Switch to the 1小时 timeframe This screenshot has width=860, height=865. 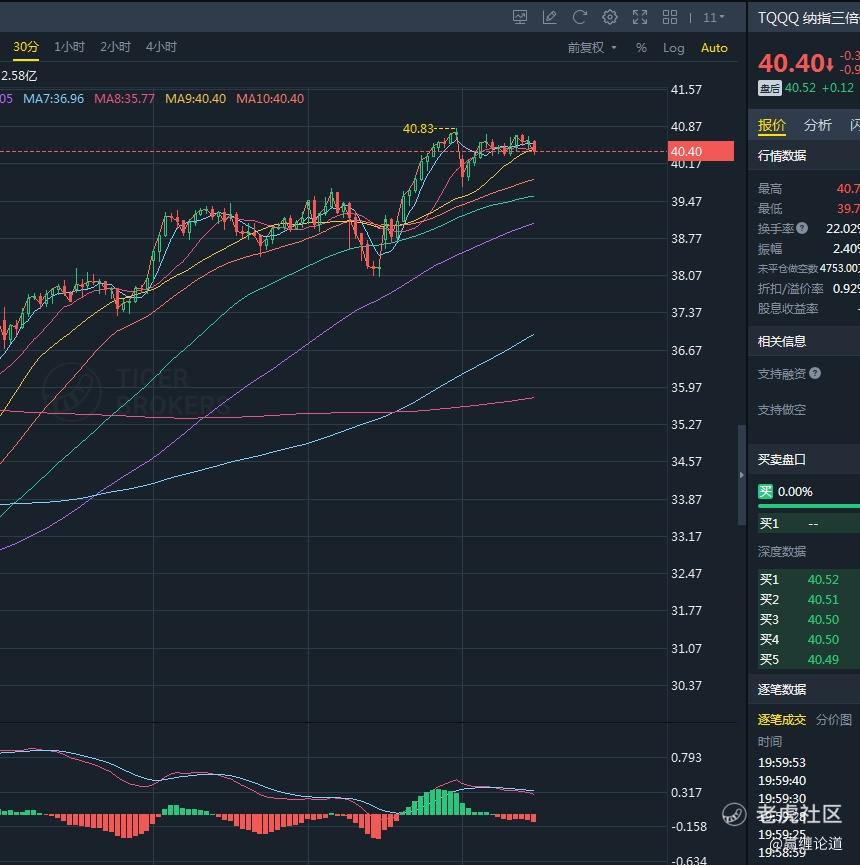click(x=69, y=47)
